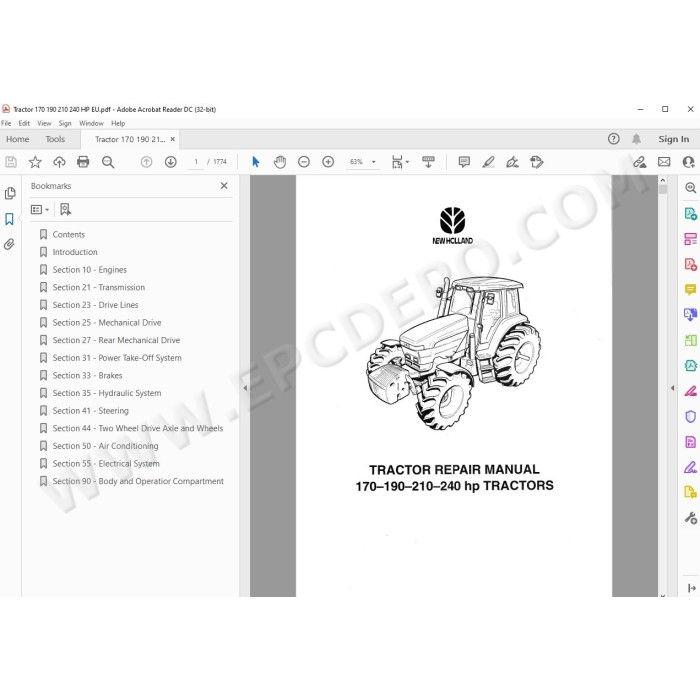Open Create PDF tool in right pane

pos(690,264)
